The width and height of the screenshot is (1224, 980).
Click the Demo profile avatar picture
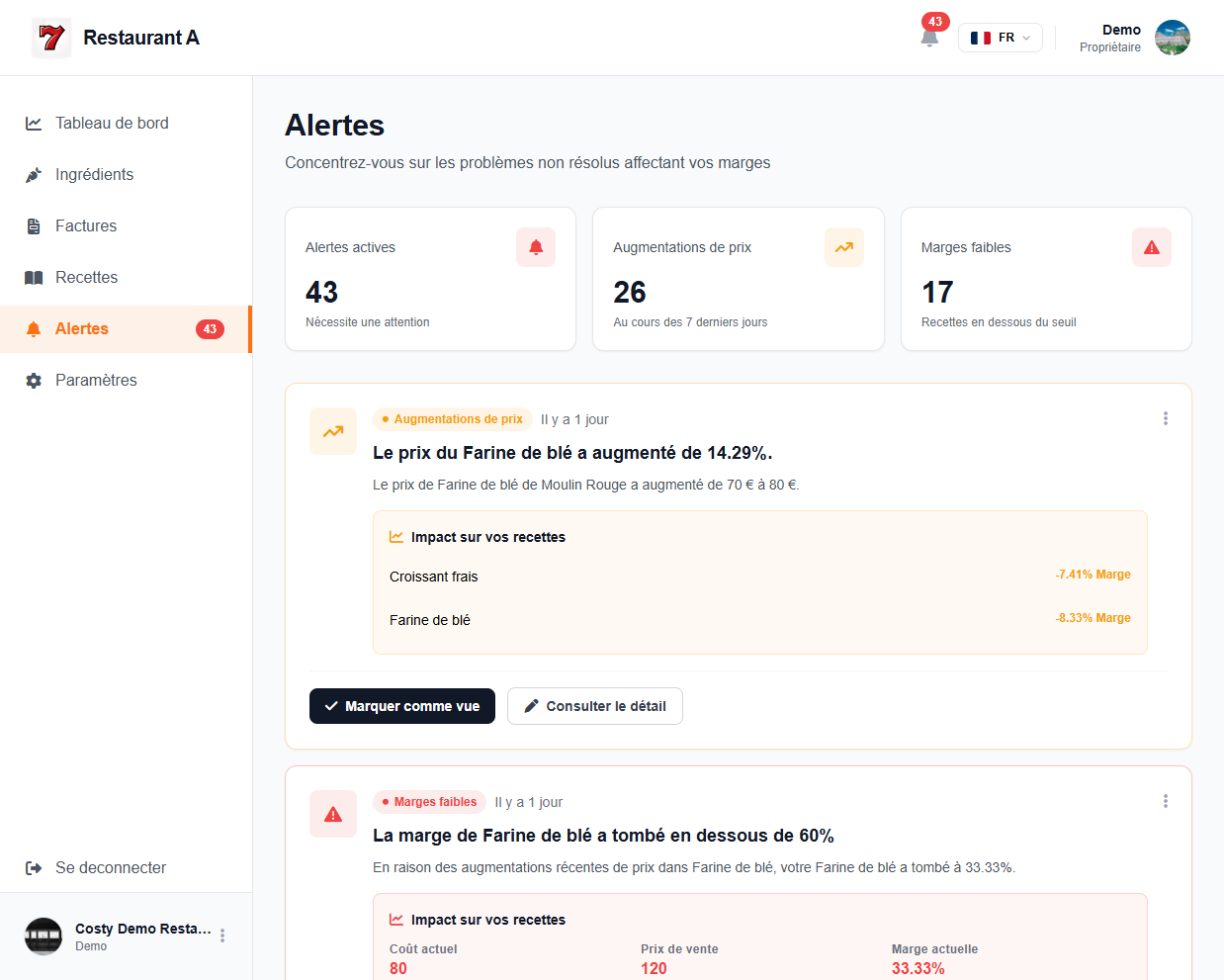pos(1172,38)
